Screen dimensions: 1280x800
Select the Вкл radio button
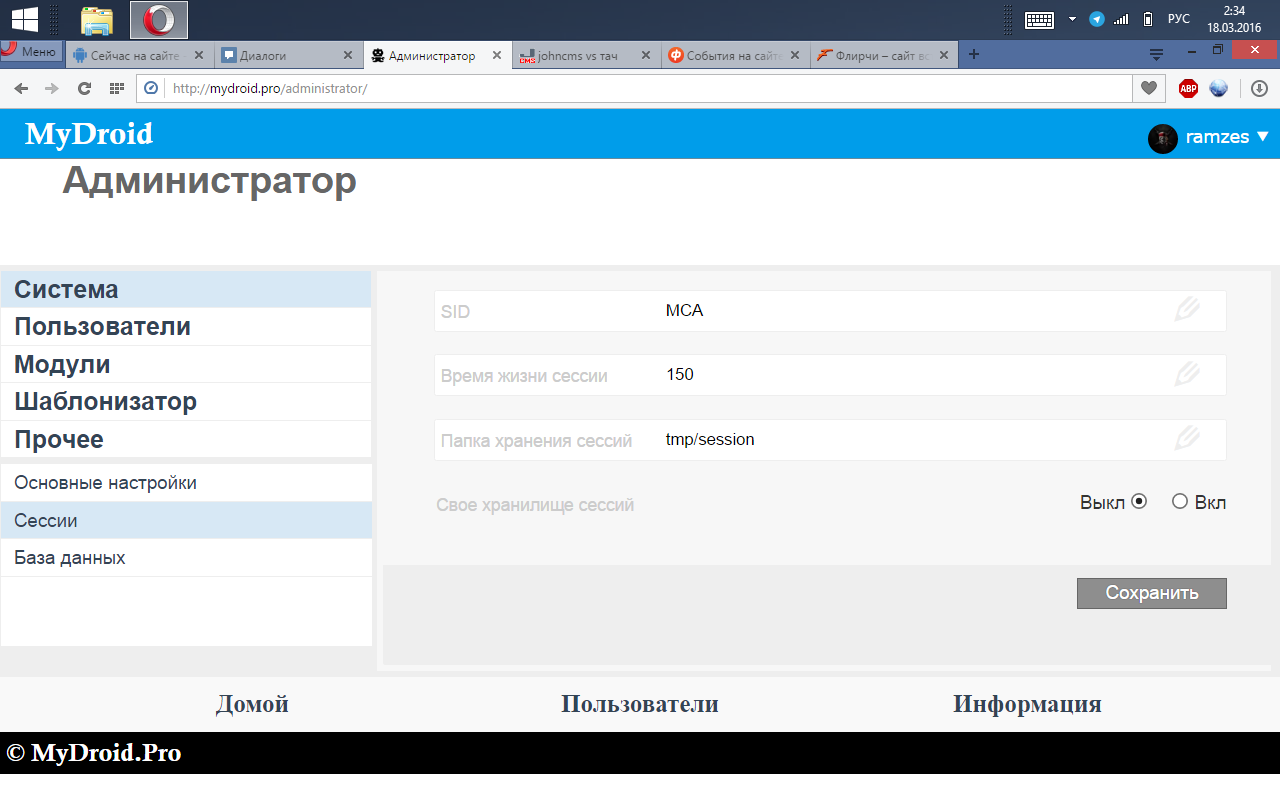click(x=1180, y=502)
